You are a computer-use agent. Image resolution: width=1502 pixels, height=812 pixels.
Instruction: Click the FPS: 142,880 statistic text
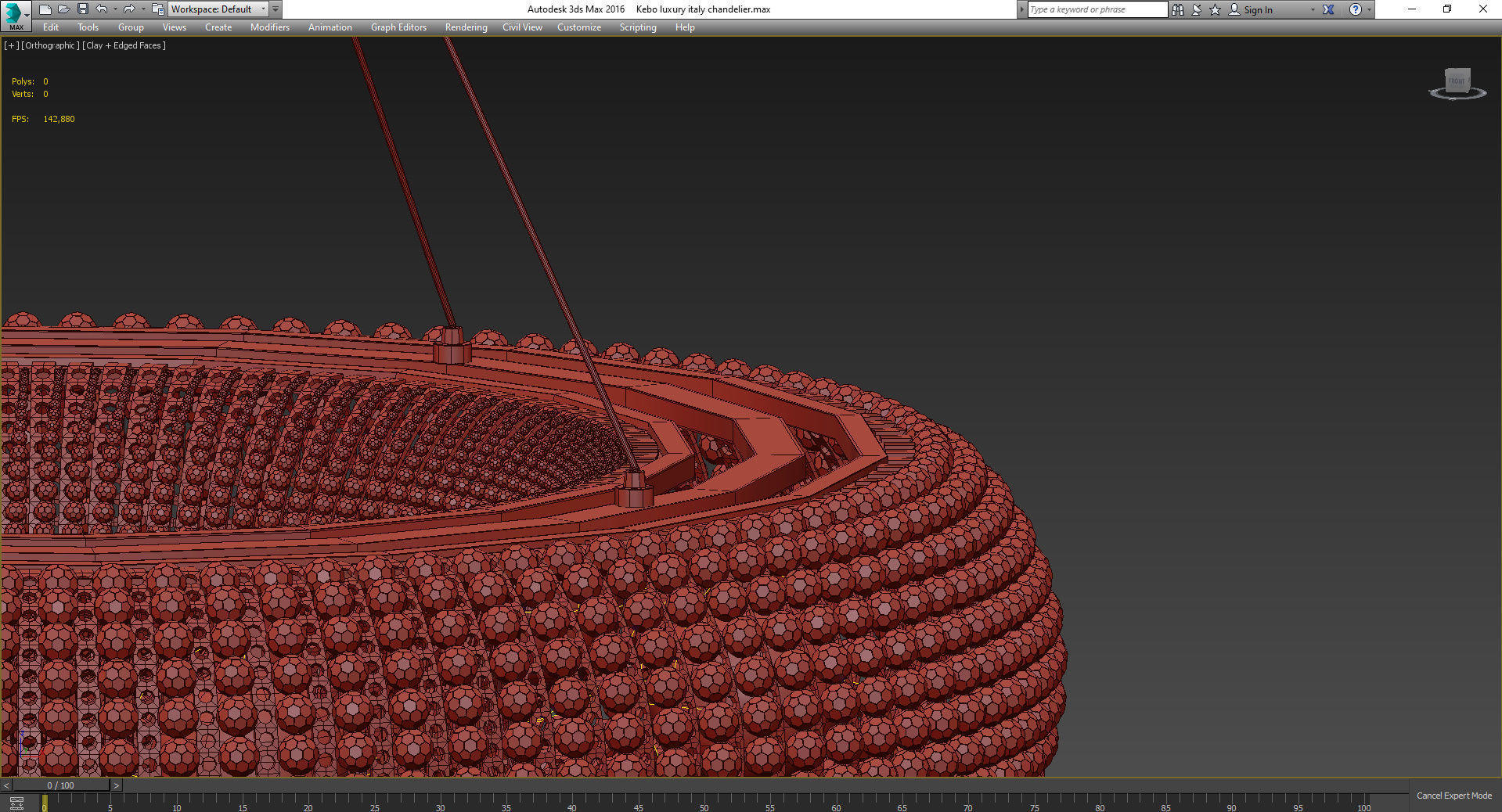[43, 119]
